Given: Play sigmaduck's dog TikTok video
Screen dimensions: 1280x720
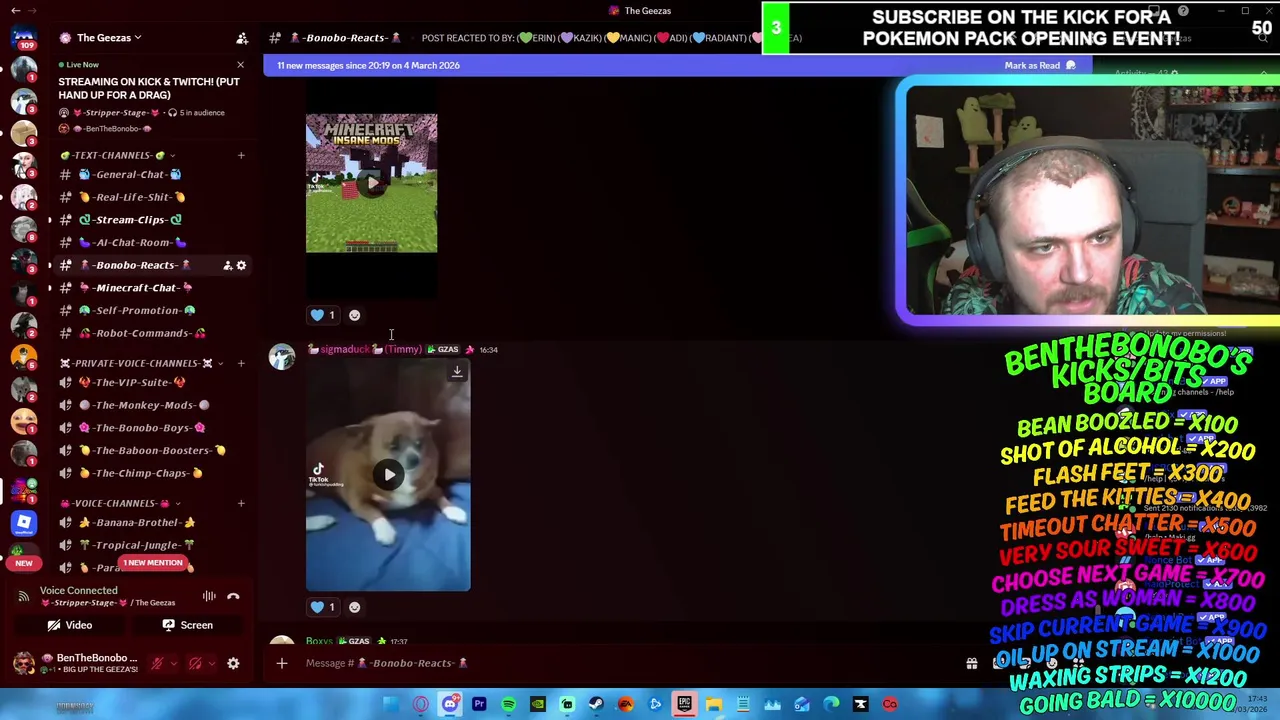Looking at the screenshot, I should [x=388, y=475].
